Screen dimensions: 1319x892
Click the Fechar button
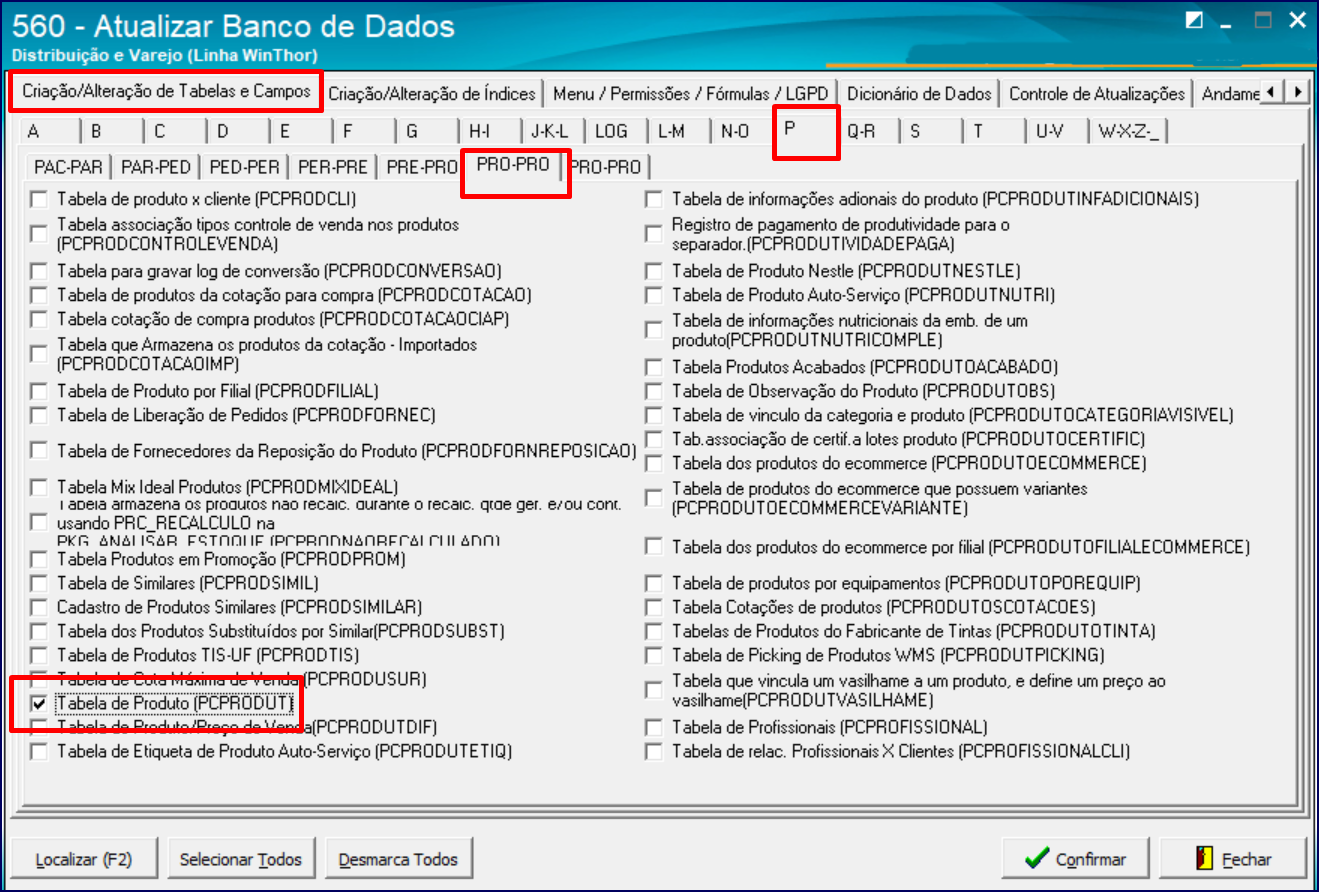click(x=1234, y=859)
